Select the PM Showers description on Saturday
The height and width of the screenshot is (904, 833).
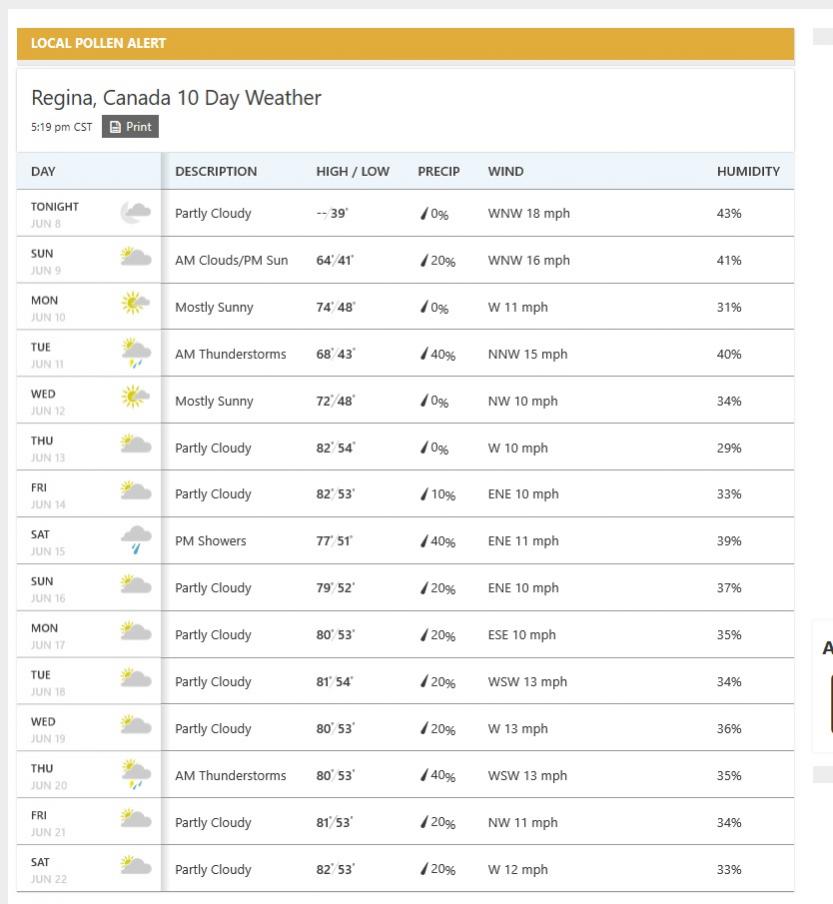pos(210,541)
